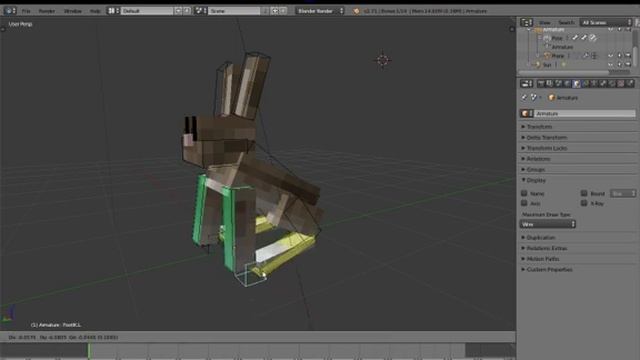Toggle selectability of the Plane object

(620, 56)
